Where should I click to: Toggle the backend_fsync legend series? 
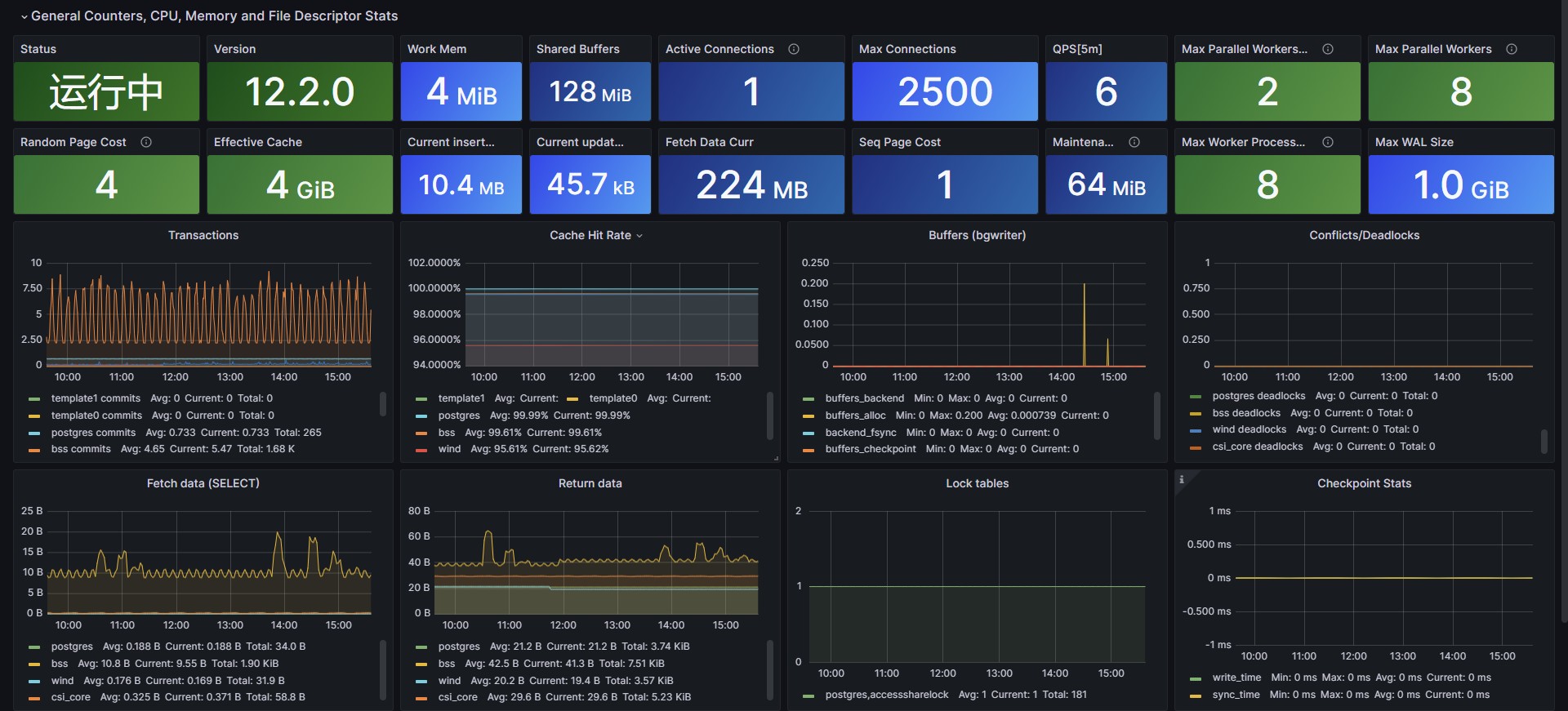pos(861,433)
